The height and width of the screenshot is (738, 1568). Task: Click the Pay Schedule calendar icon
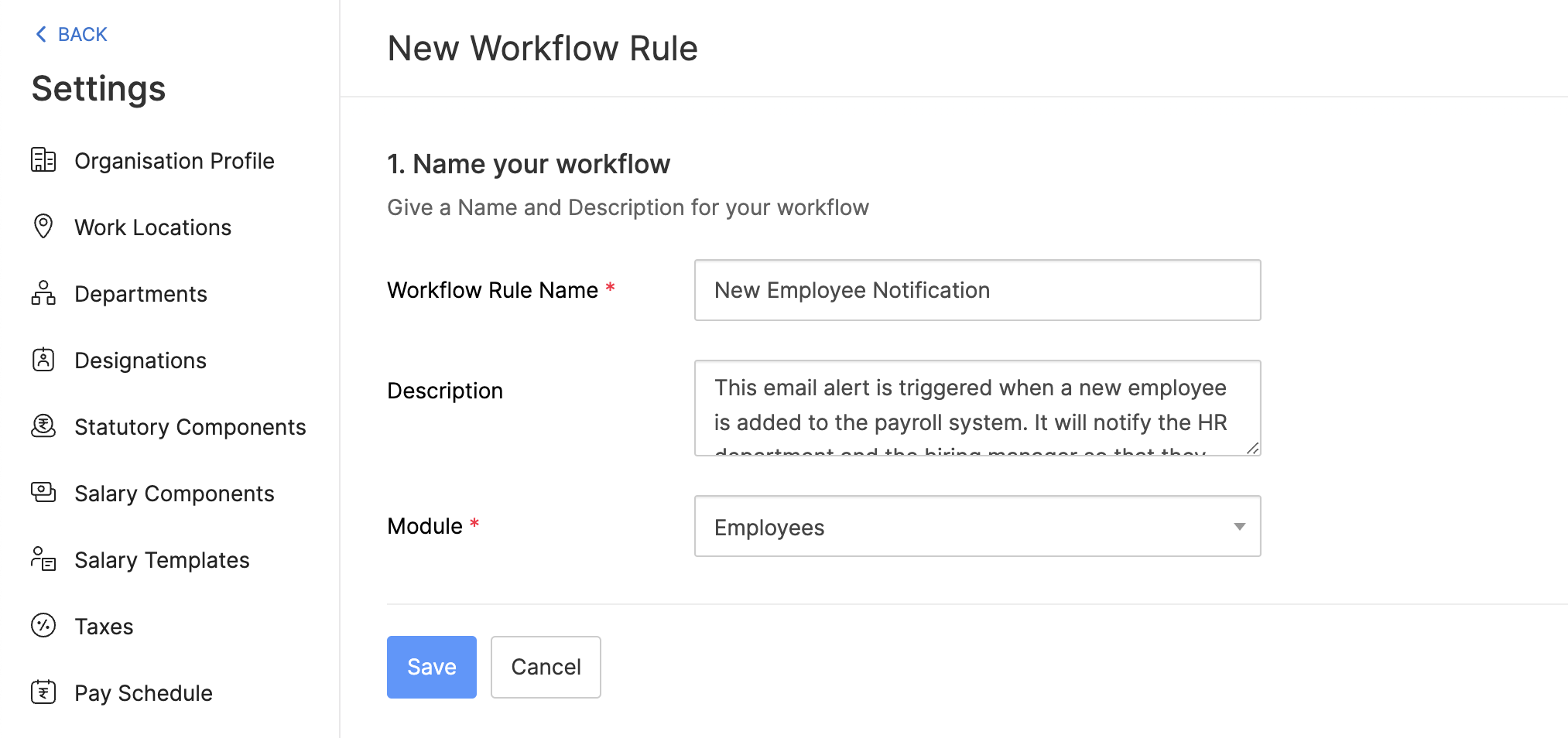click(43, 692)
